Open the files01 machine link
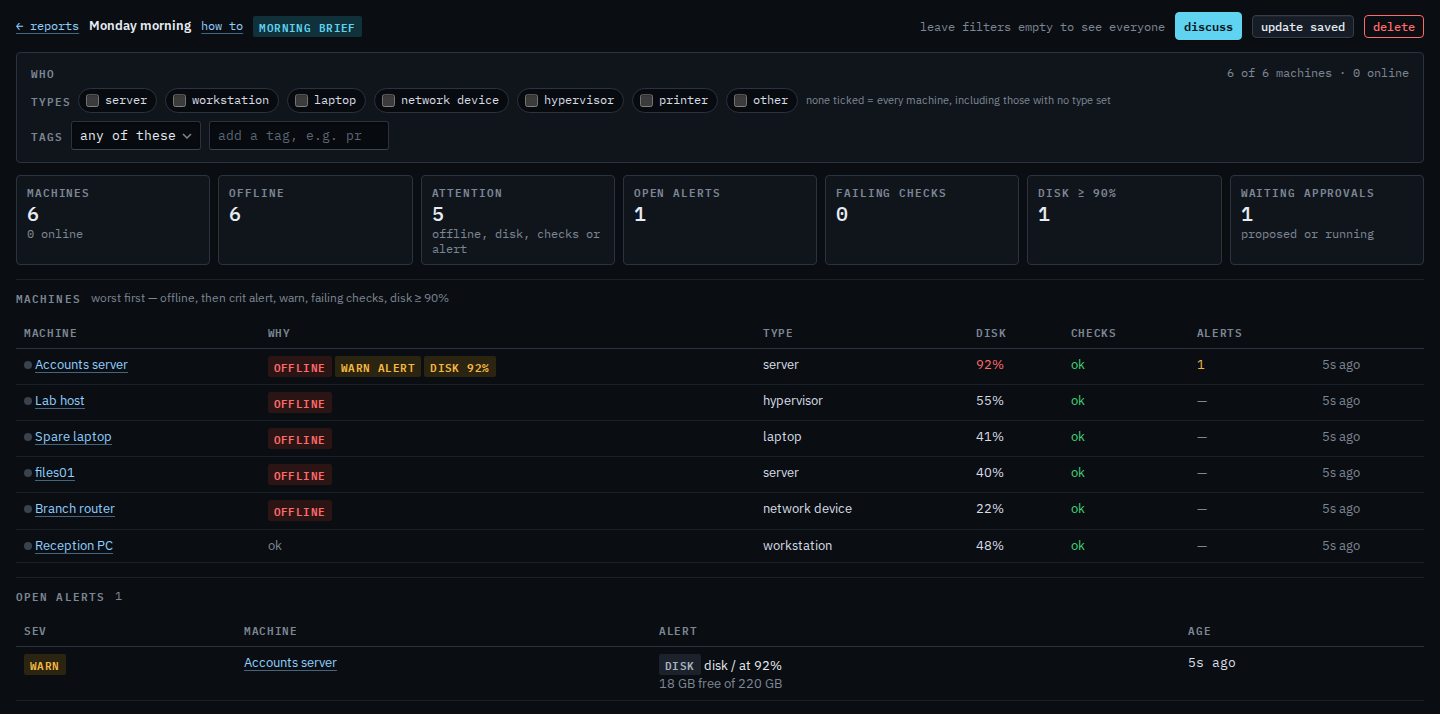 (x=55, y=473)
